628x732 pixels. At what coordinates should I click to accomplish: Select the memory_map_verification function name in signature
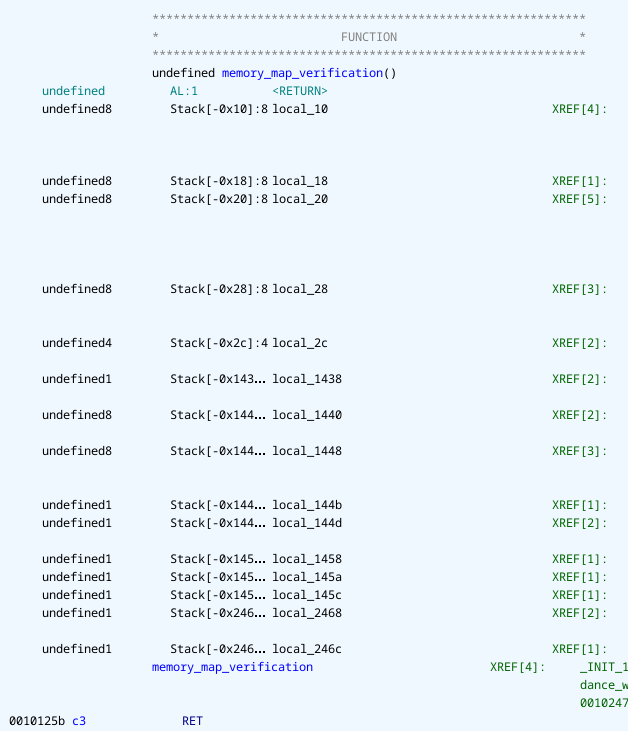tap(302, 73)
